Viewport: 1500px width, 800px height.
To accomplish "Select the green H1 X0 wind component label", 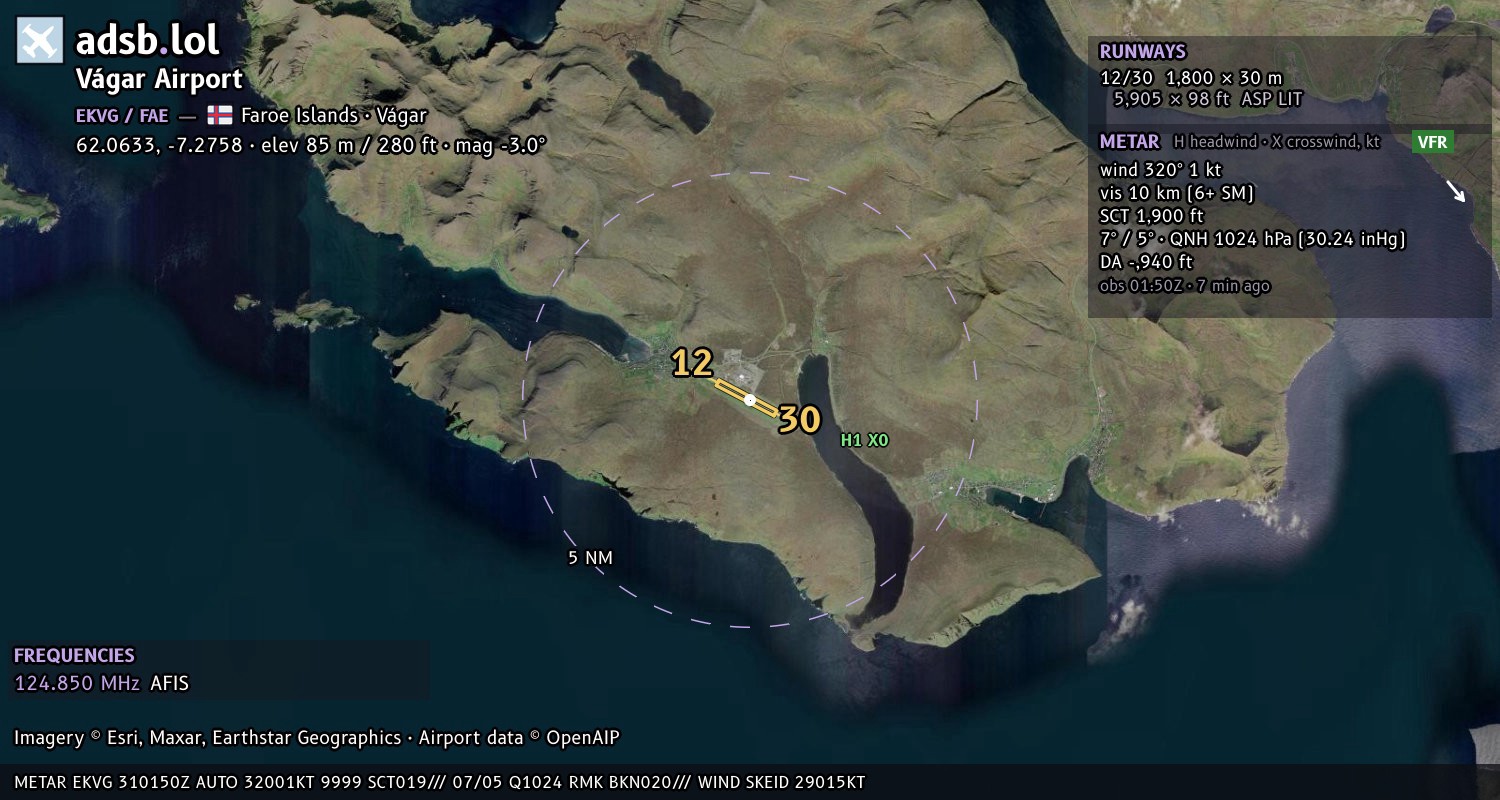I will pos(864,440).
